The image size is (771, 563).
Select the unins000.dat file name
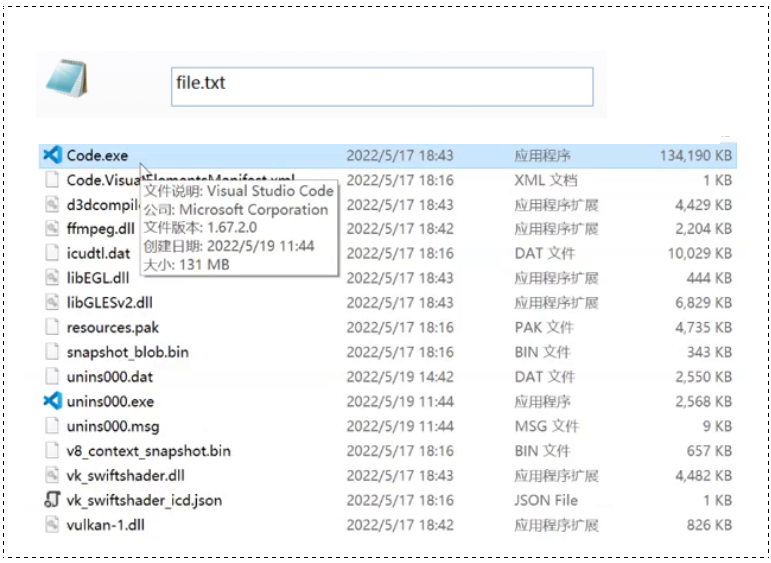tap(109, 377)
